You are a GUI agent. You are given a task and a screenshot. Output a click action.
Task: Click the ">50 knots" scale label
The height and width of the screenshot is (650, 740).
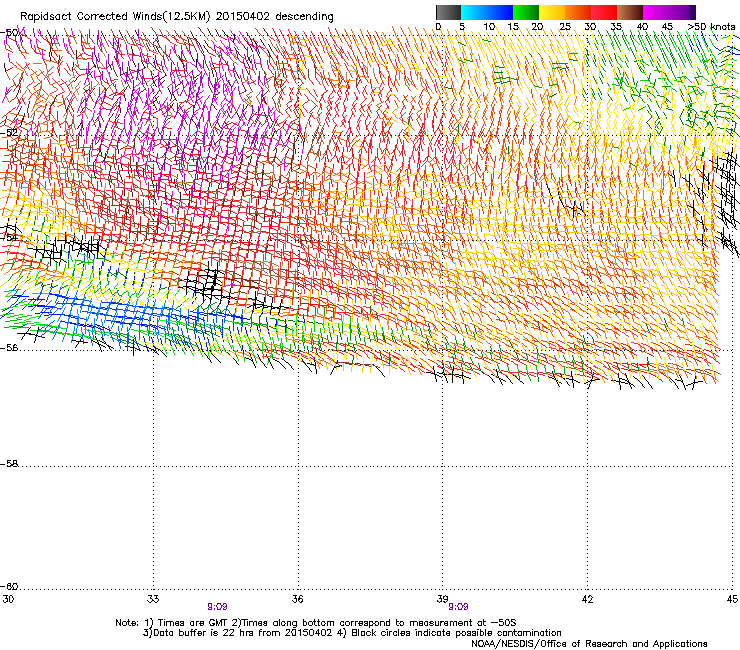point(711,27)
